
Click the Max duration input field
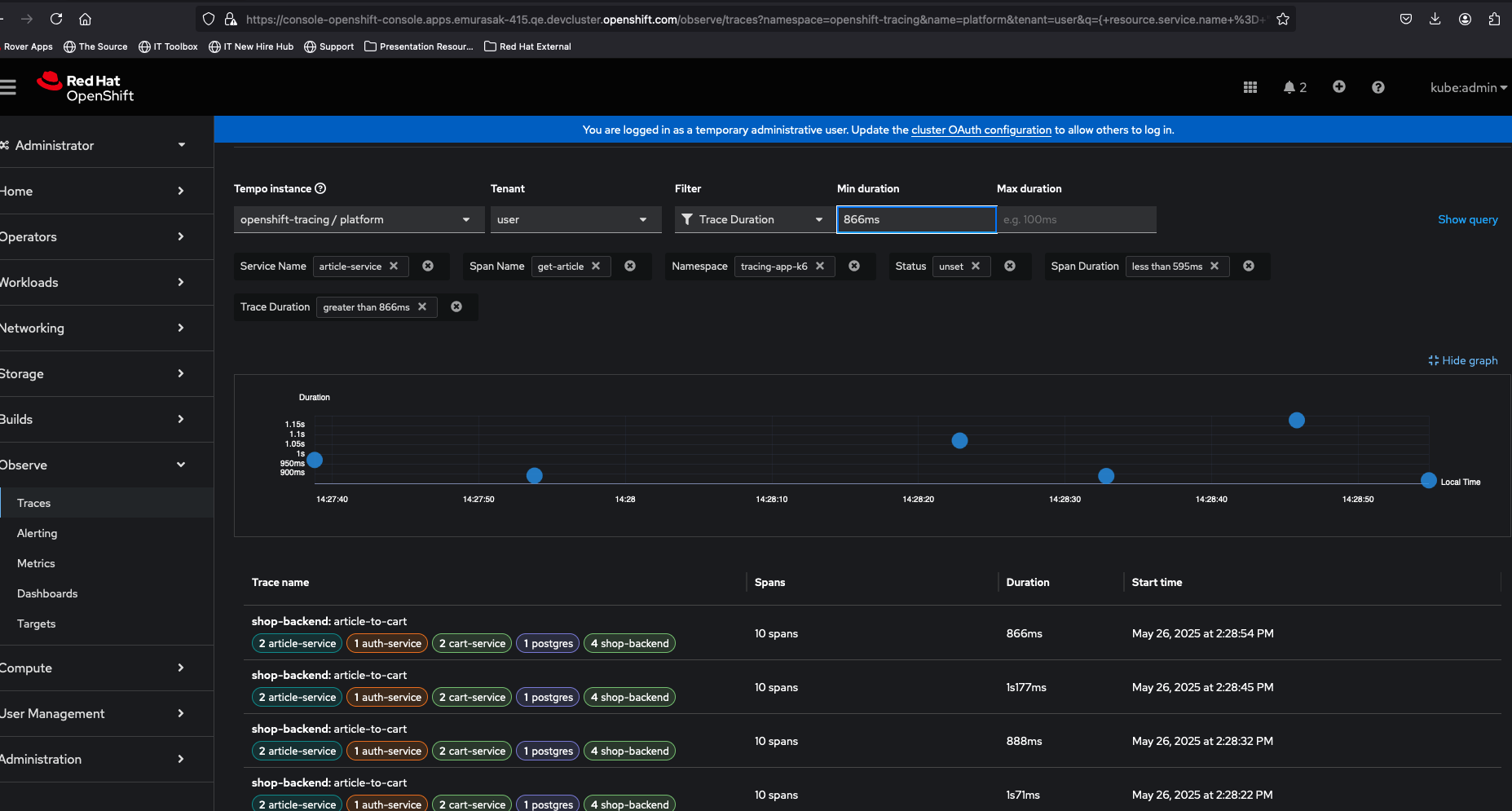pyautogui.click(x=1076, y=219)
